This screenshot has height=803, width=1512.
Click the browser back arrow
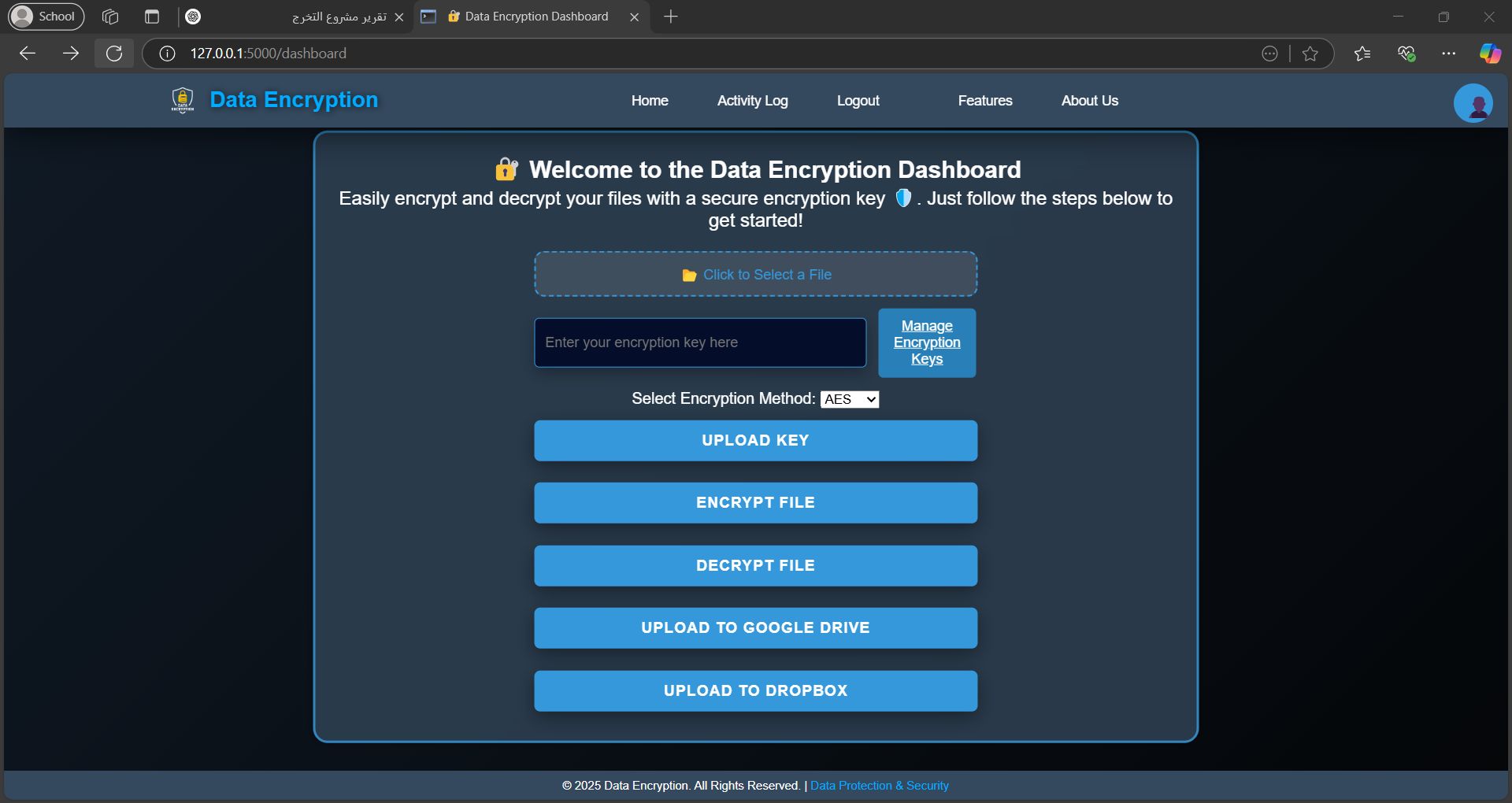point(28,54)
